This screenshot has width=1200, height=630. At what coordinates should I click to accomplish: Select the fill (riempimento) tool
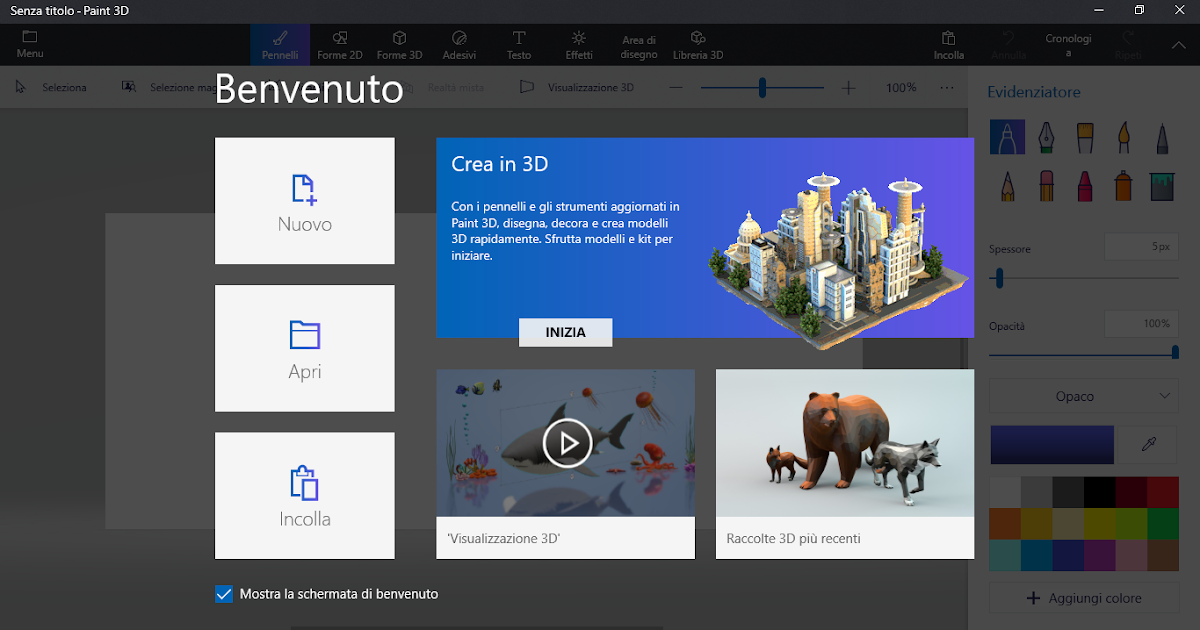click(x=1161, y=185)
